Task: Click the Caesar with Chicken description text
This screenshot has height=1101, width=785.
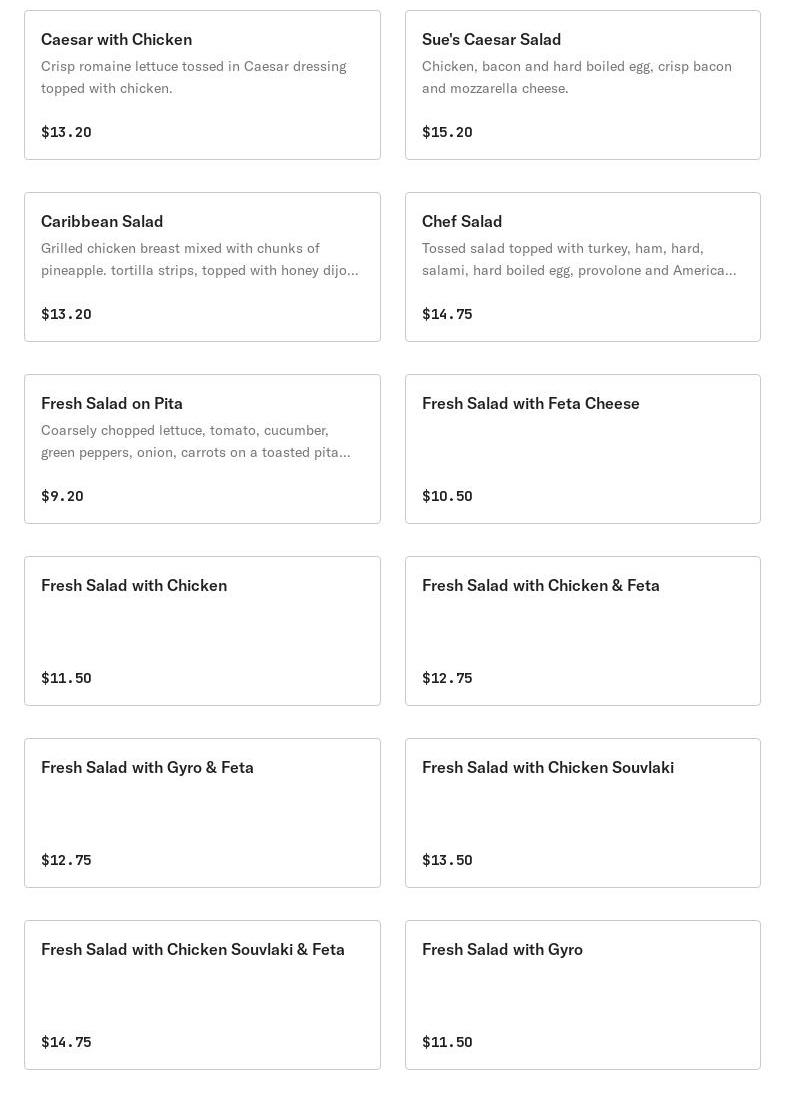Action: click(x=193, y=77)
